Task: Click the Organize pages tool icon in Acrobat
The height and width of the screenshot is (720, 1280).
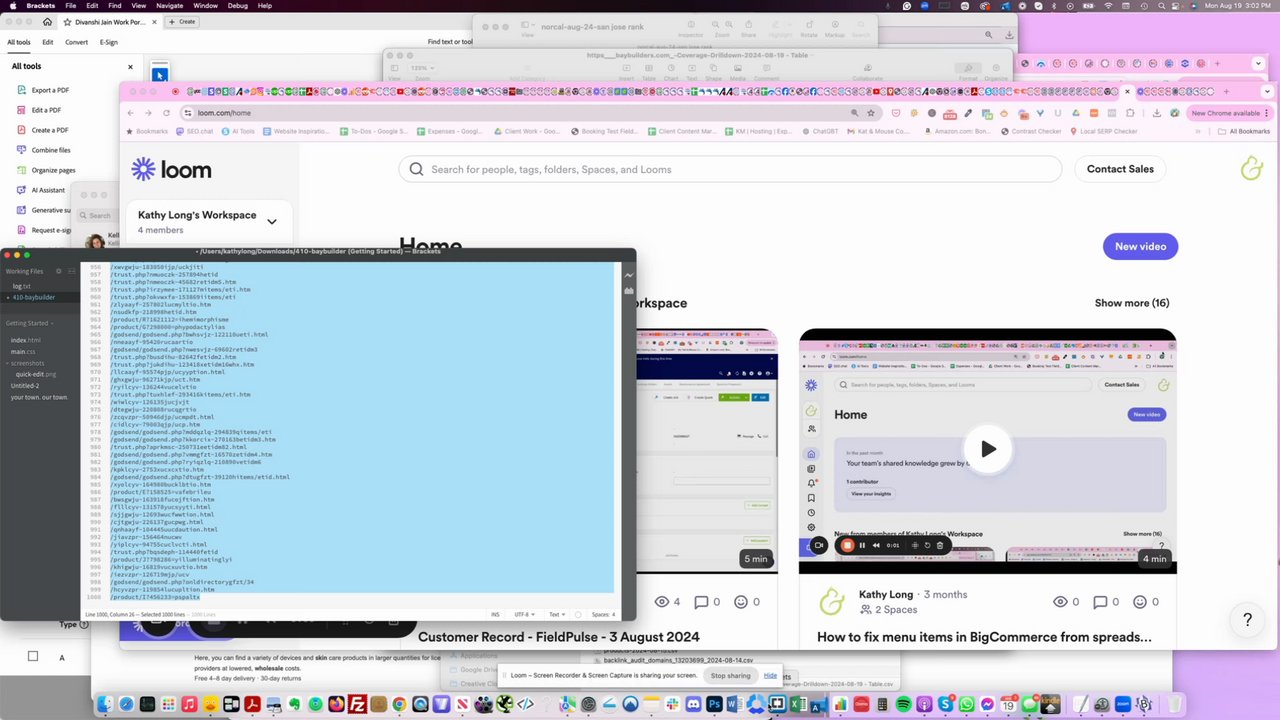Action: pos(22,170)
